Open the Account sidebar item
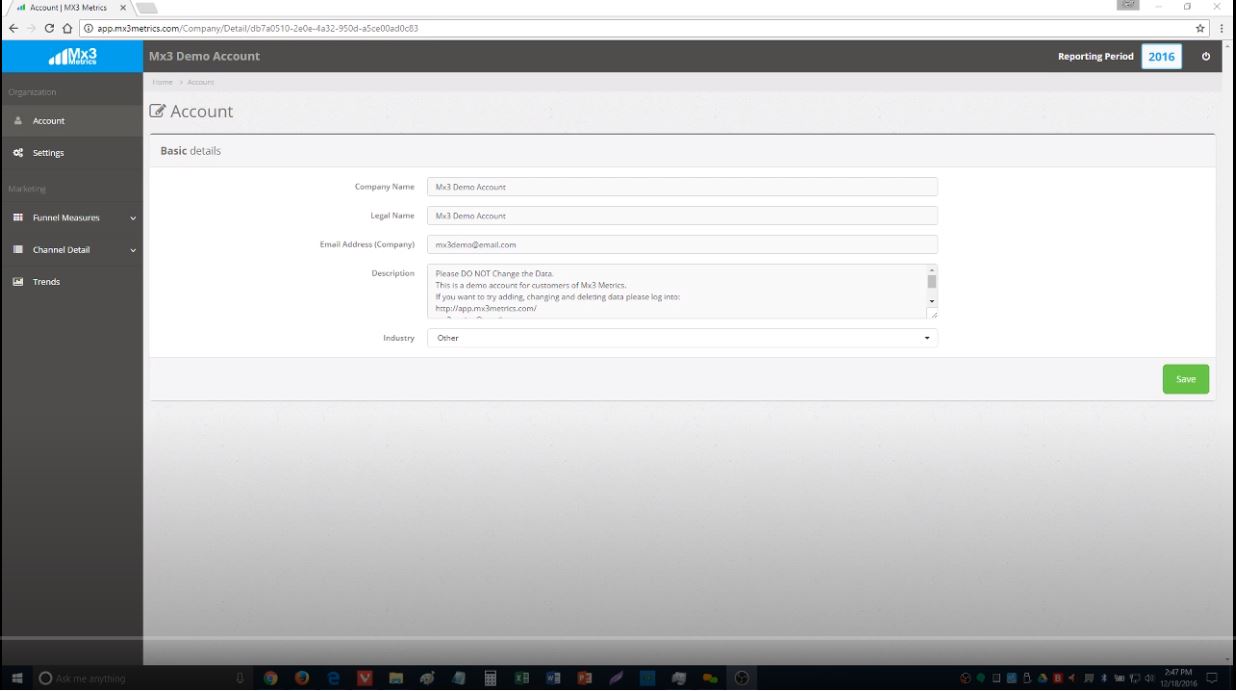 71,121
